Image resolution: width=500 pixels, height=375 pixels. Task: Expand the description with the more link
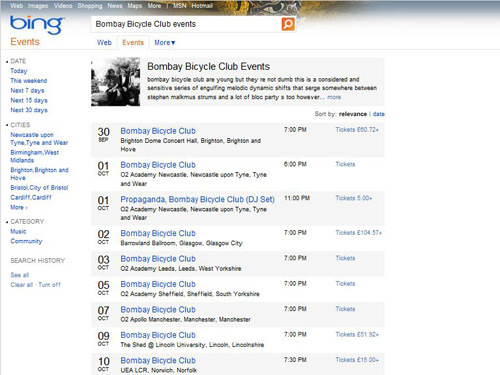pos(334,97)
